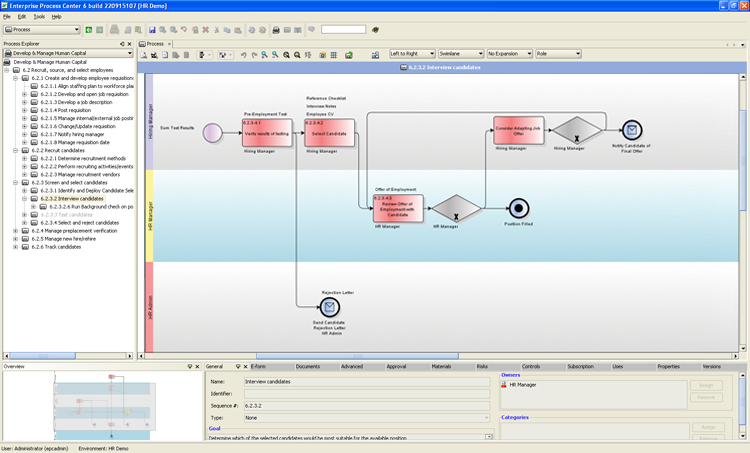Click the green back navigation arrow
This screenshot has width=750, height=453.
pyautogui.click(x=88, y=30)
